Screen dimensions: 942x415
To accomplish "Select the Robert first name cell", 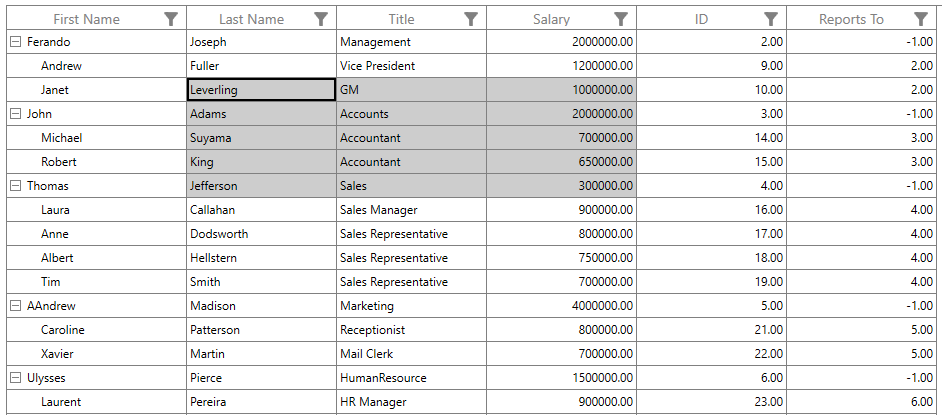I will point(96,162).
